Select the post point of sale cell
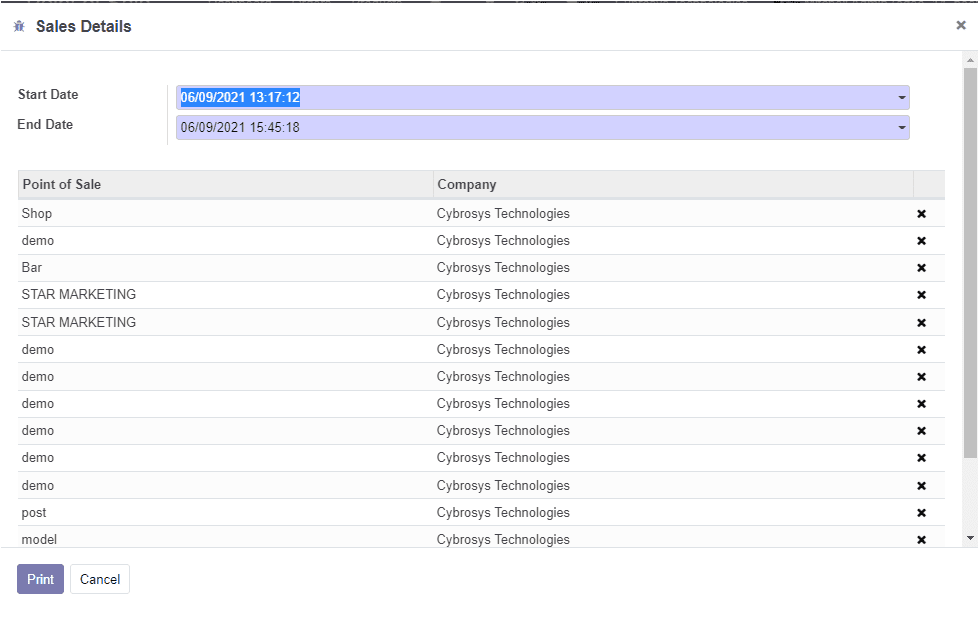 (x=225, y=513)
